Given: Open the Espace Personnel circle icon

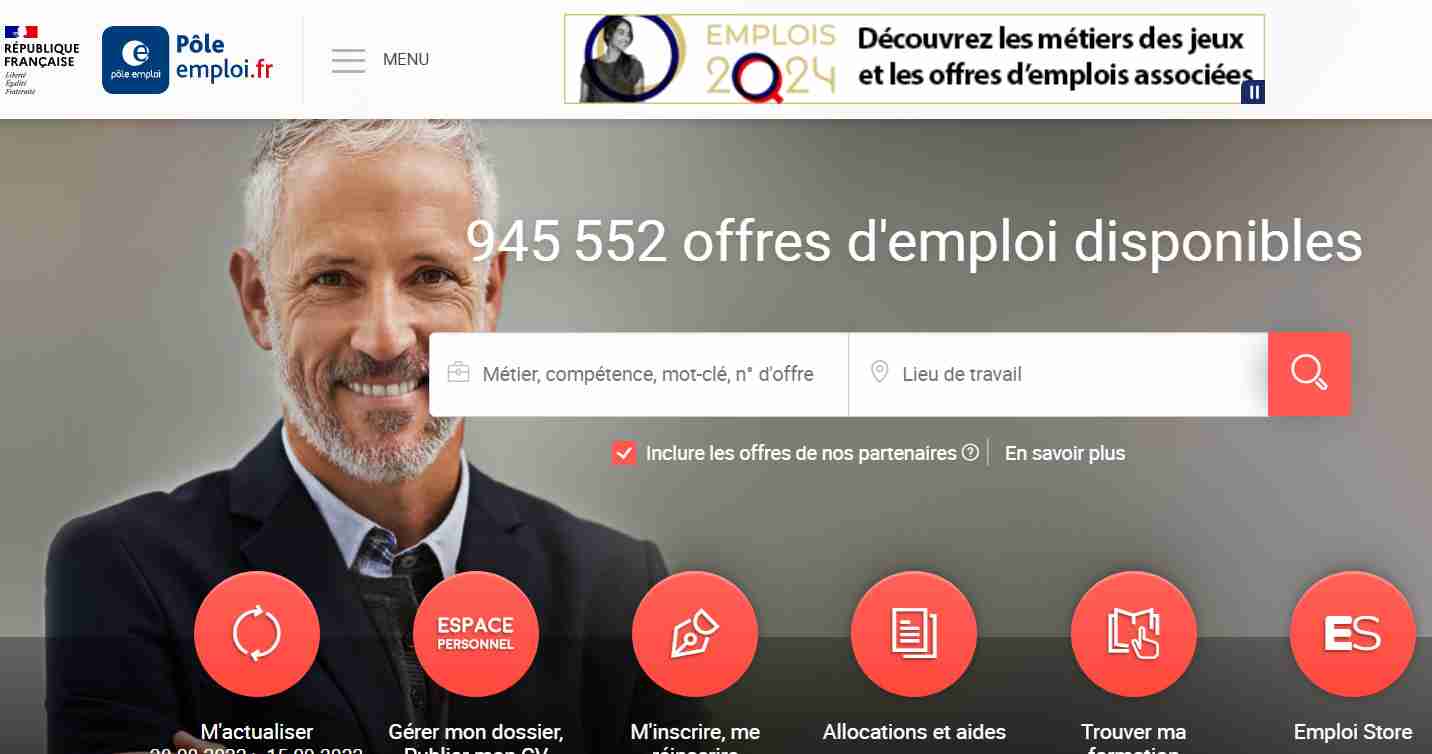Looking at the screenshot, I should point(476,634).
